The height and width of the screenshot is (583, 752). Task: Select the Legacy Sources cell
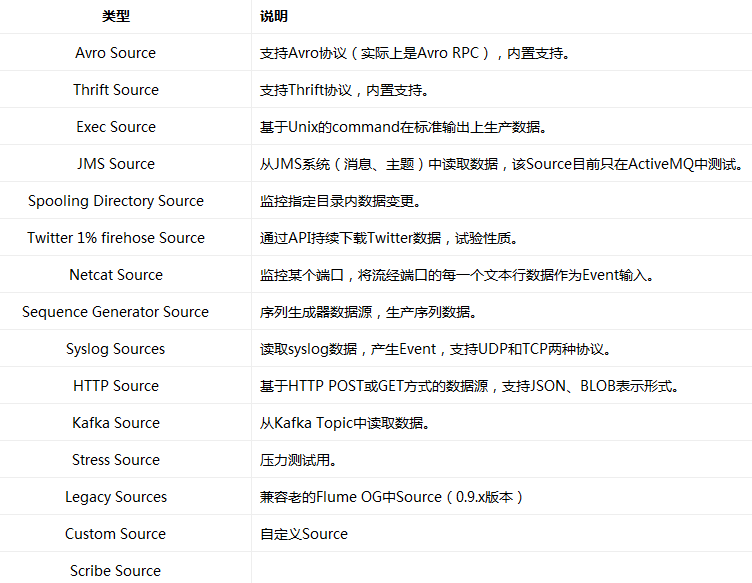116,497
